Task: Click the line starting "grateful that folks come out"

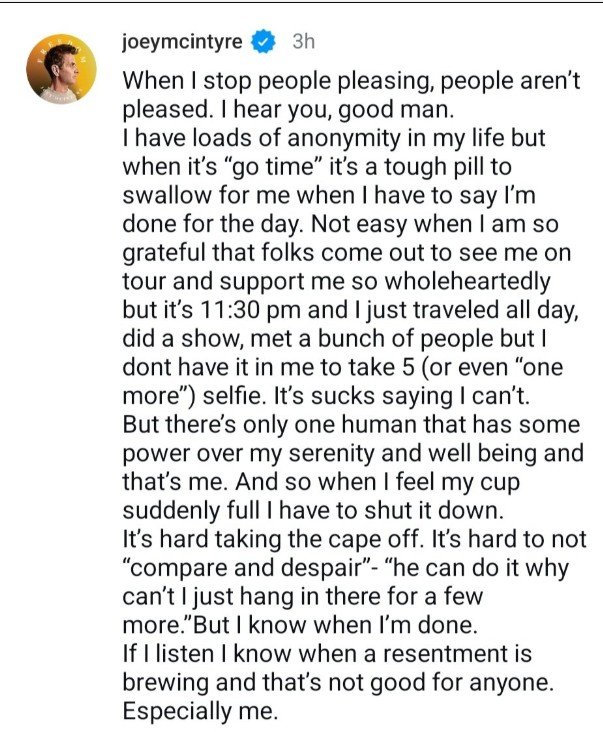Action: (347, 253)
